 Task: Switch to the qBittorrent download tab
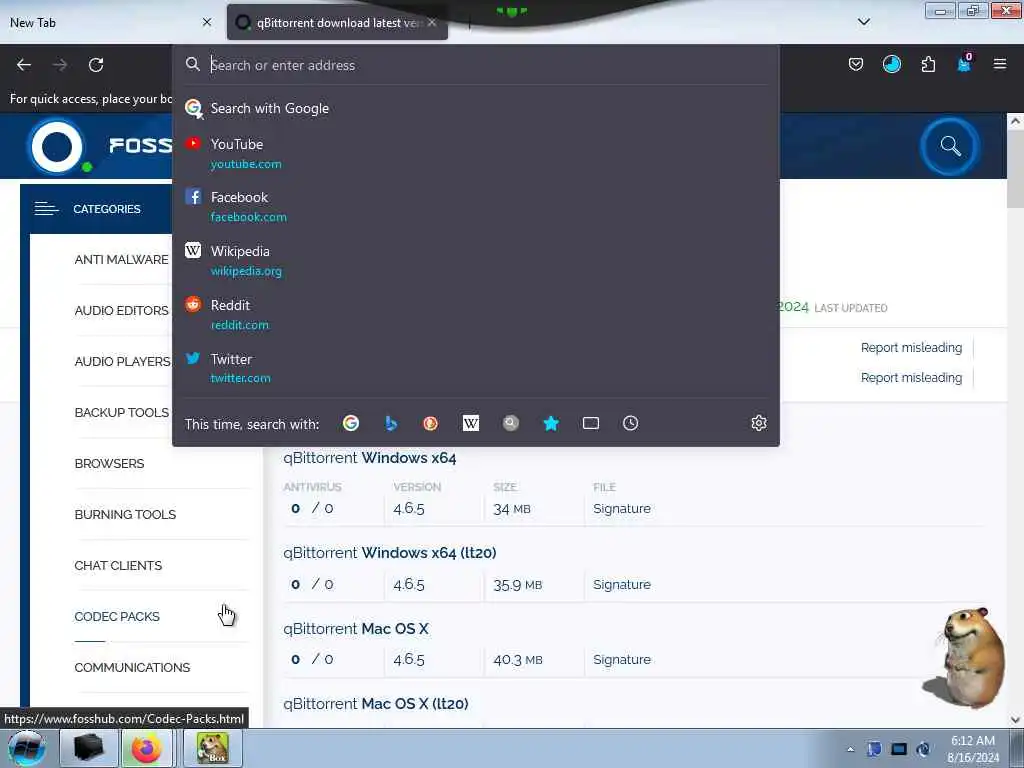click(337, 22)
